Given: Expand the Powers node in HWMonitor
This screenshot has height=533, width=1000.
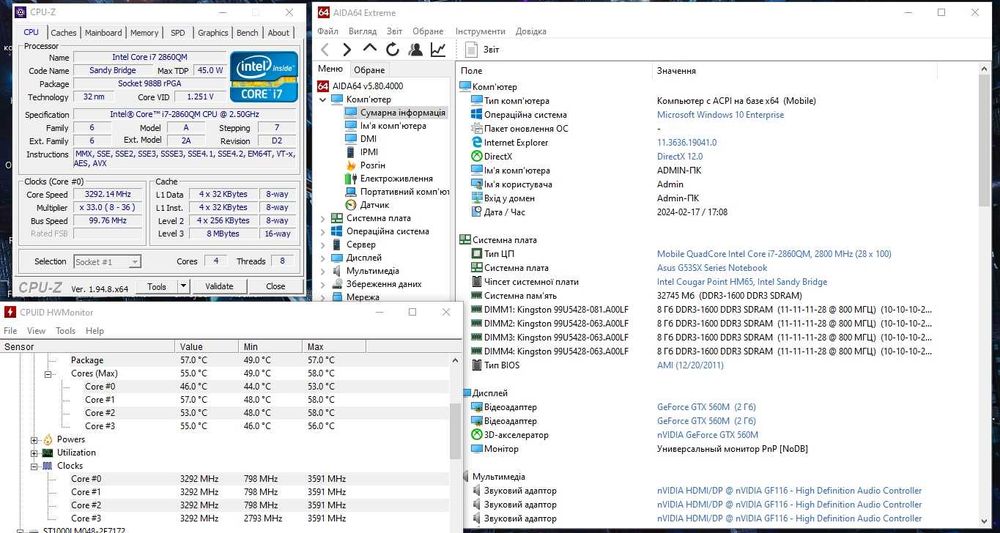Looking at the screenshot, I should coord(34,439).
